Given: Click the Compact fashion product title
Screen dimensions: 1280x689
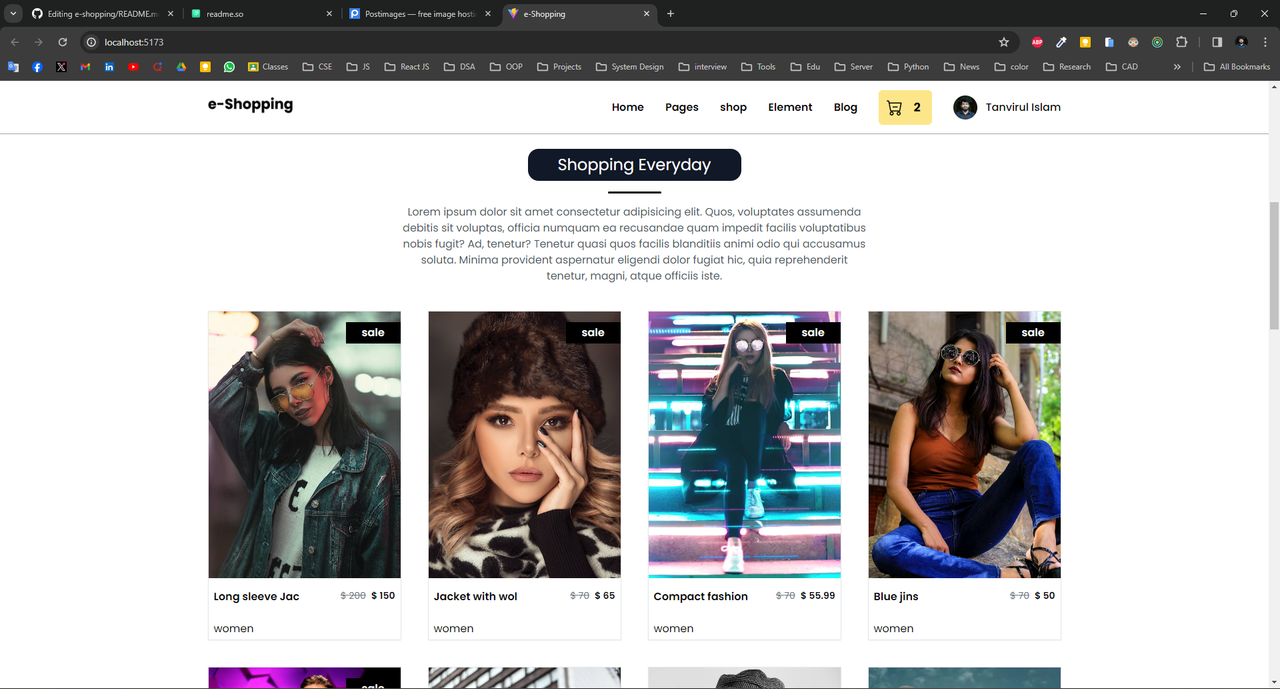Looking at the screenshot, I should pos(700,597).
